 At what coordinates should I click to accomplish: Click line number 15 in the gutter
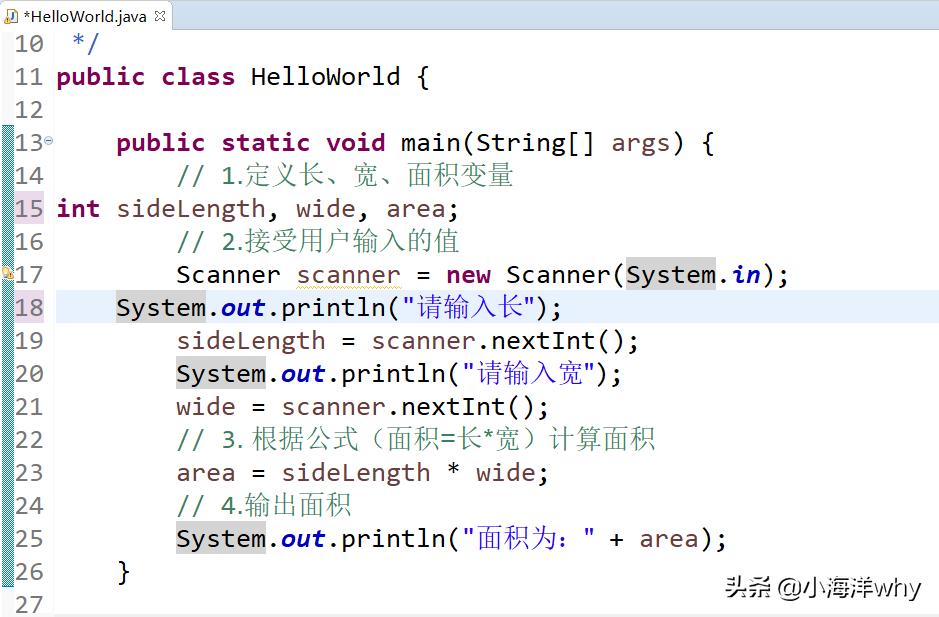coord(28,208)
